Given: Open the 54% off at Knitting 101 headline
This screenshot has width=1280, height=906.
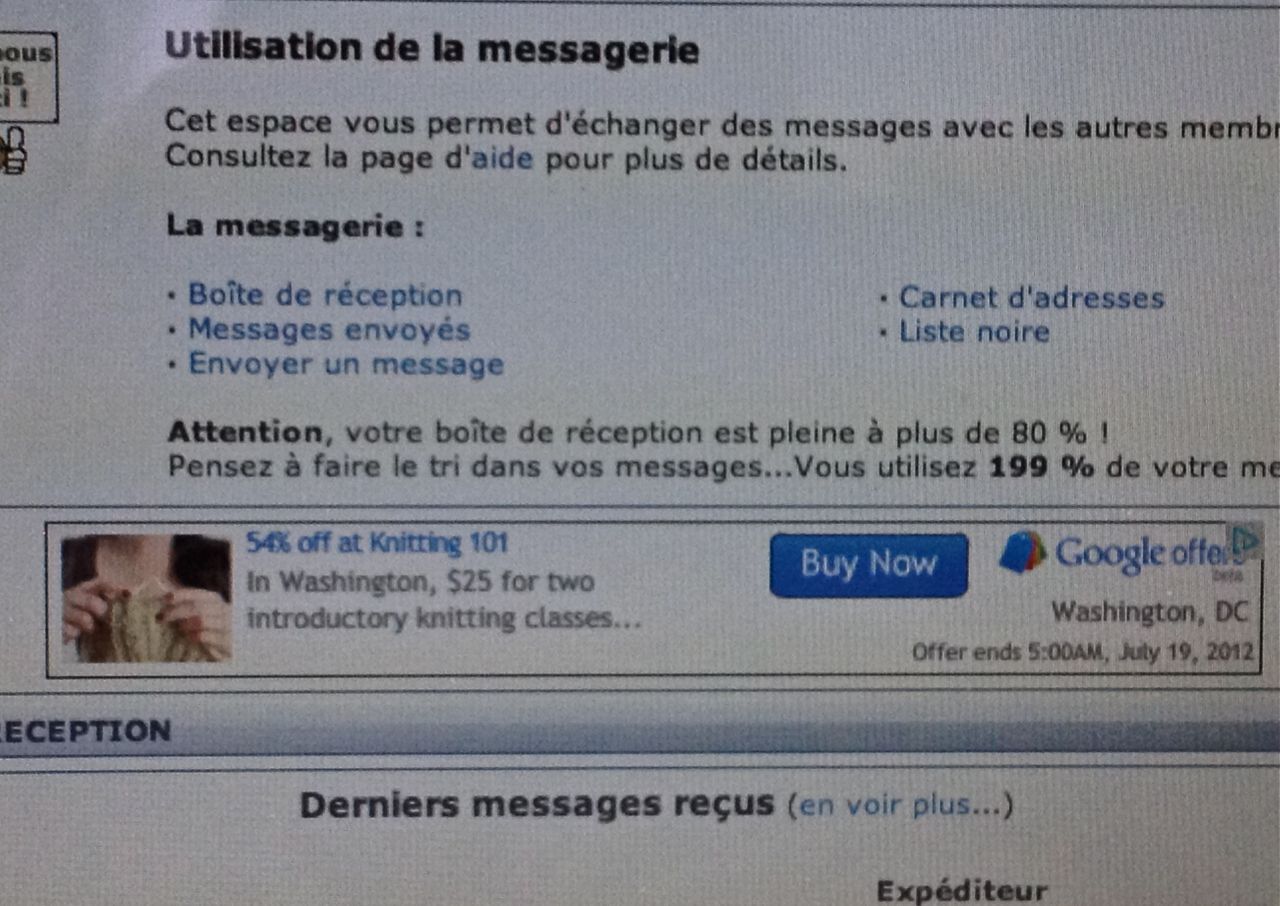Looking at the screenshot, I should tap(377, 544).
